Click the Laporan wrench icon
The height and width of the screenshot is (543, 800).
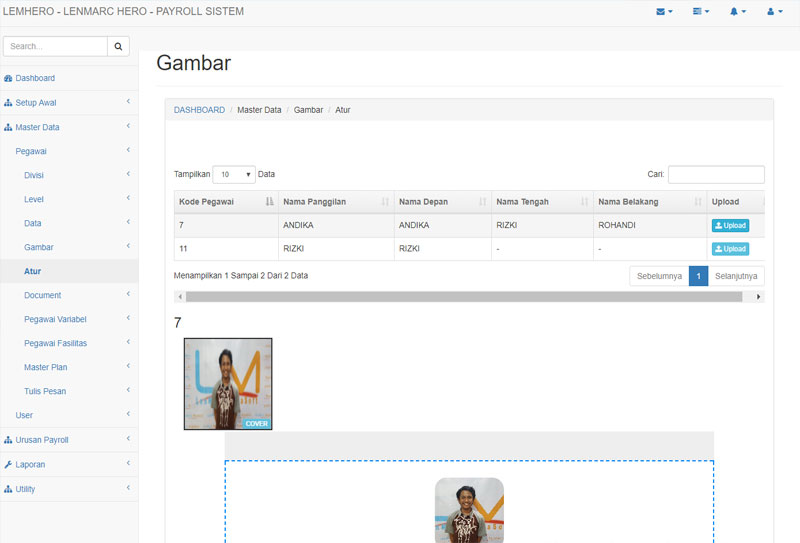pyautogui.click(x=8, y=464)
